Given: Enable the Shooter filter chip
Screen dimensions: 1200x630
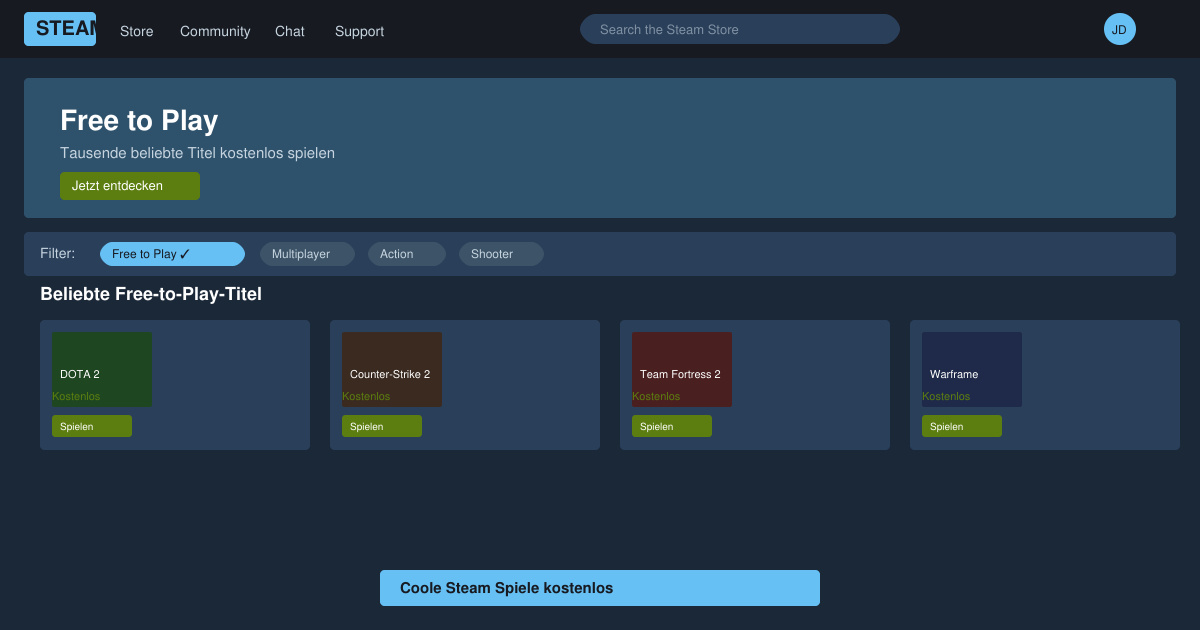Looking at the screenshot, I should pyautogui.click(x=501, y=254).
